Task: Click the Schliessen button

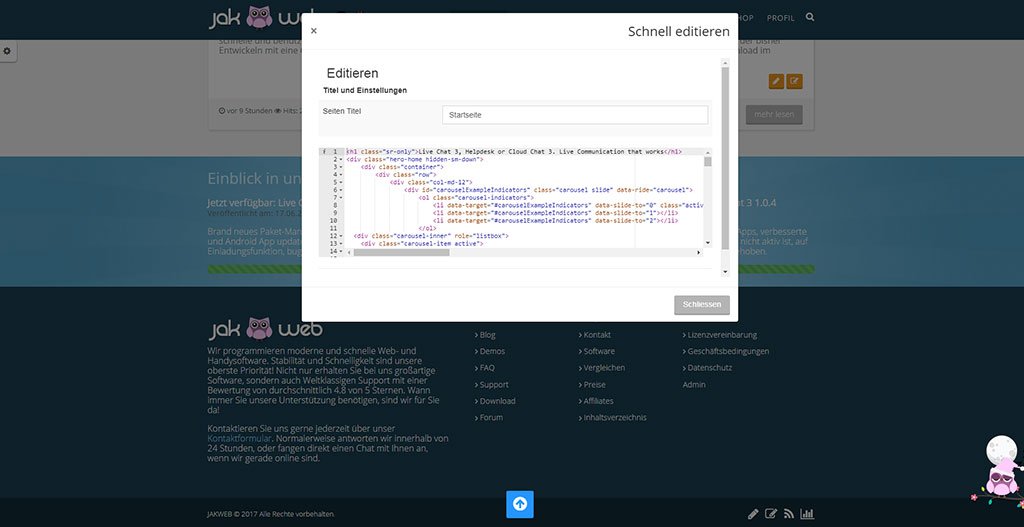Action: [701, 305]
